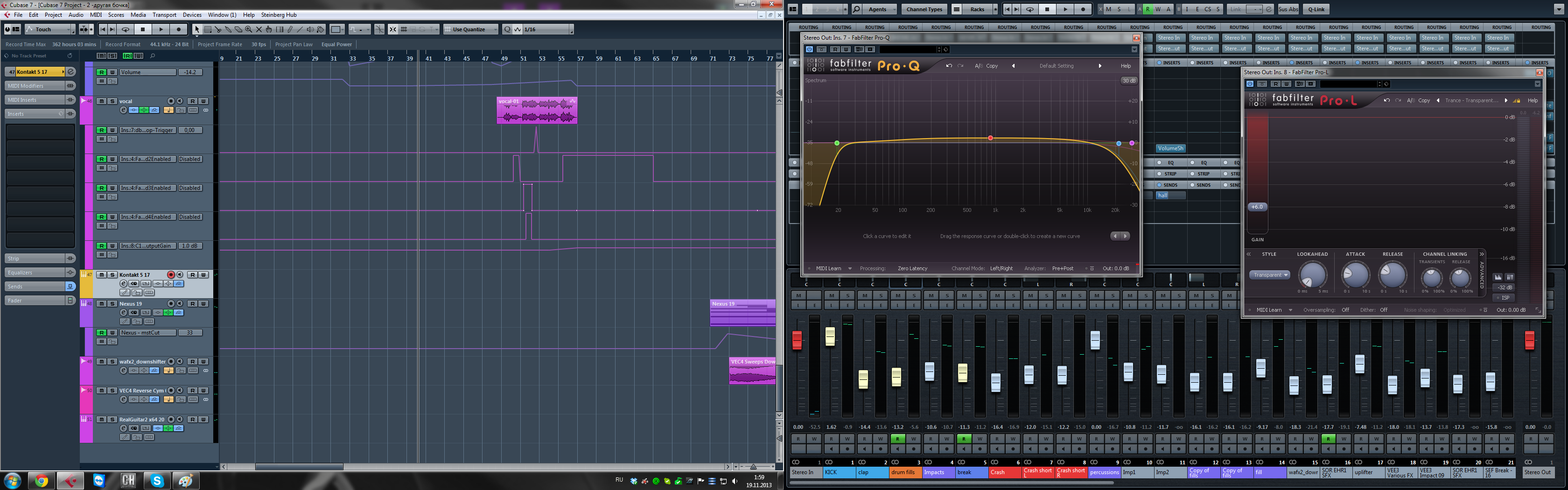Toggle record enable on Kontakt 5 17 track
Screen dimensions: 1568x490
pos(171,274)
